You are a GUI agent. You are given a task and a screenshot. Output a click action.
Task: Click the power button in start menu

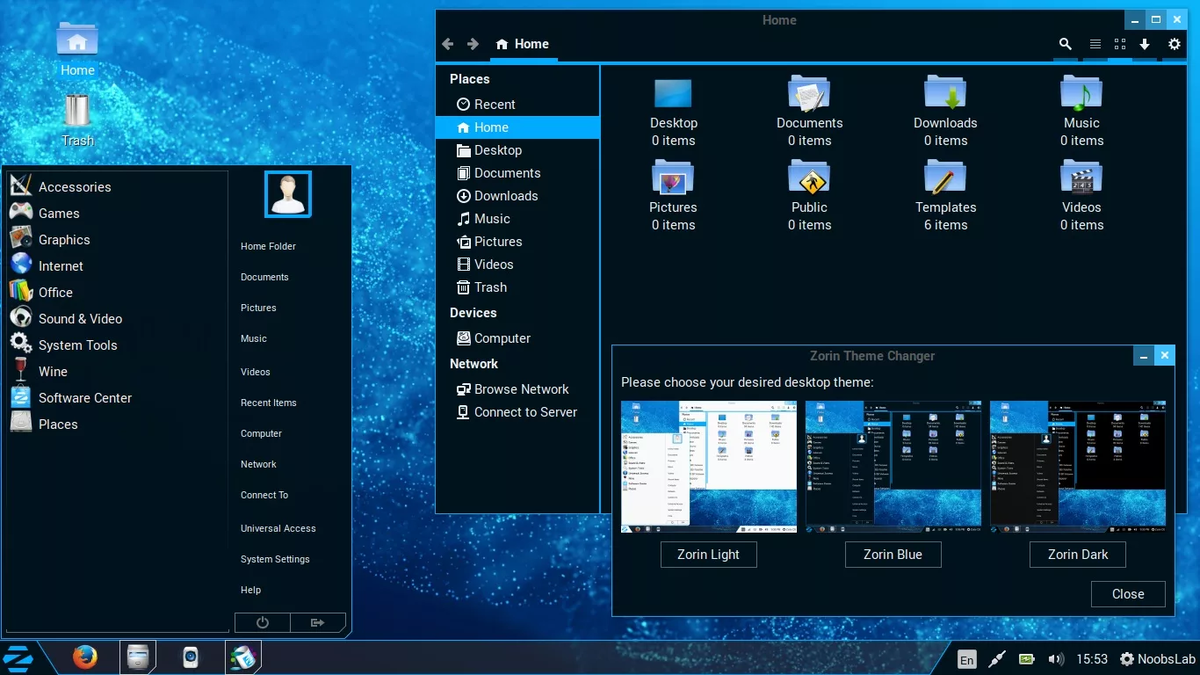[262, 622]
